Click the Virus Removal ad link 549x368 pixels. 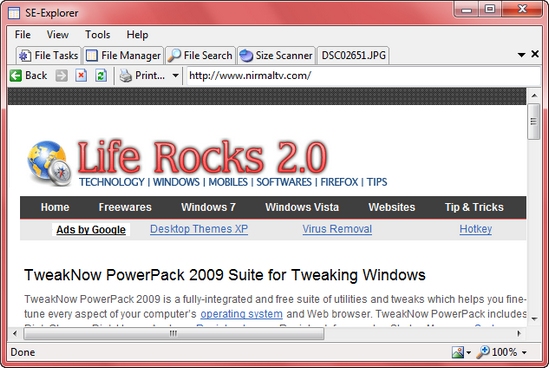pyautogui.click(x=337, y=229)
